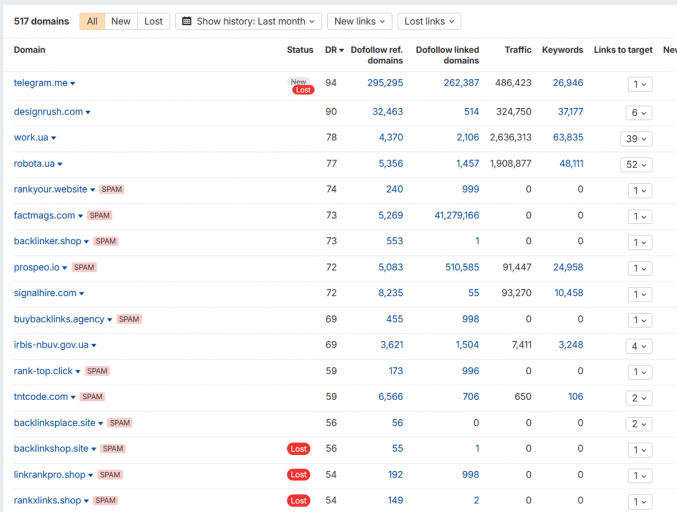
Task: Click the SPAM tag on prospeo.io
Action: pos(84,267)
